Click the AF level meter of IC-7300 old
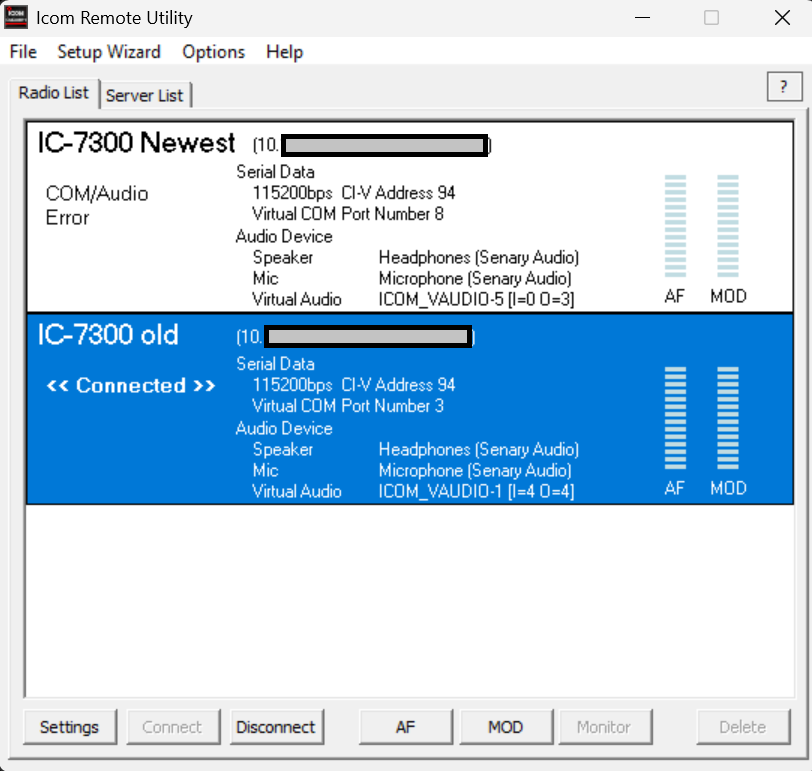This screenshot has width=812, height=771. 675,418
